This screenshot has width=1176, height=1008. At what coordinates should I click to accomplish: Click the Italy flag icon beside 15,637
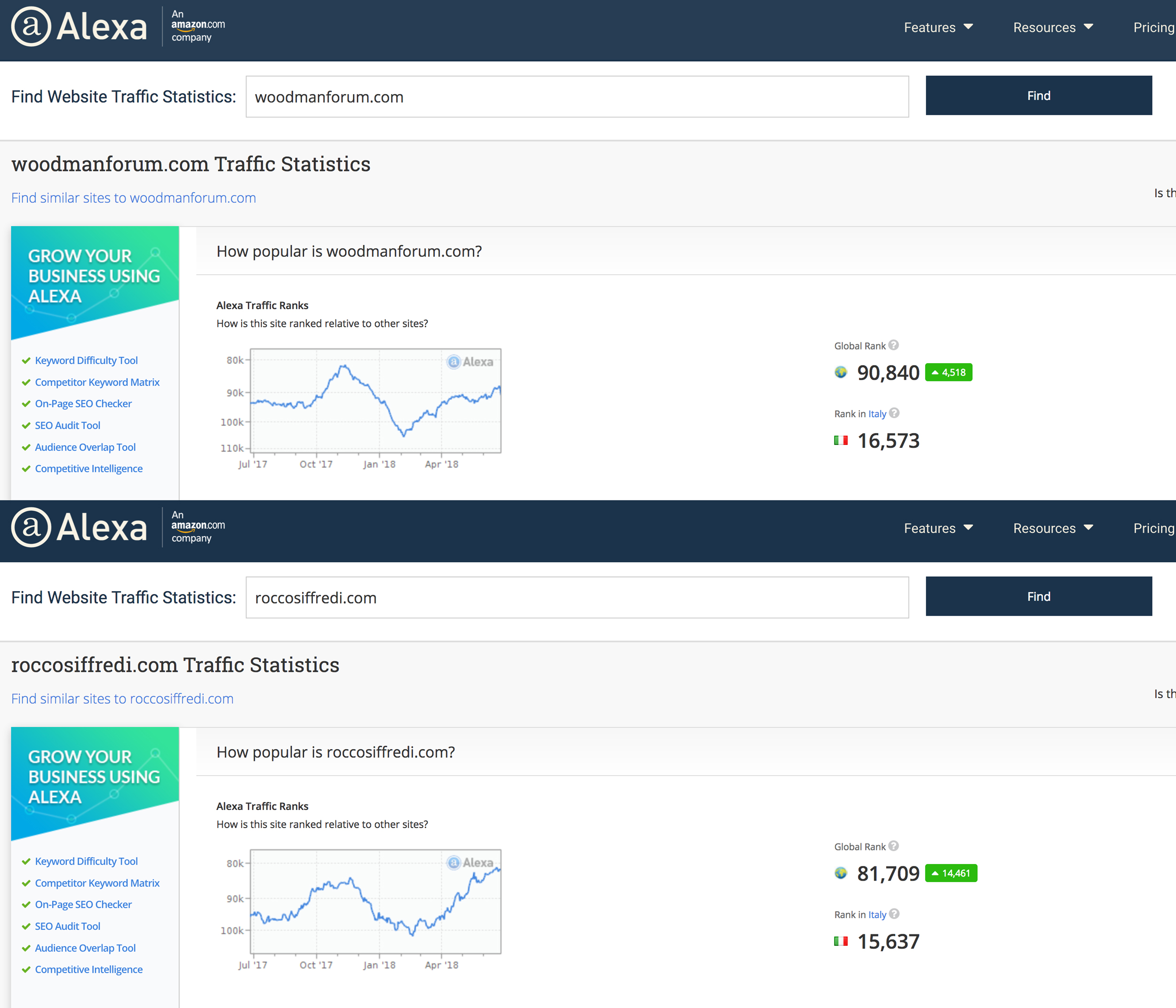841,941
